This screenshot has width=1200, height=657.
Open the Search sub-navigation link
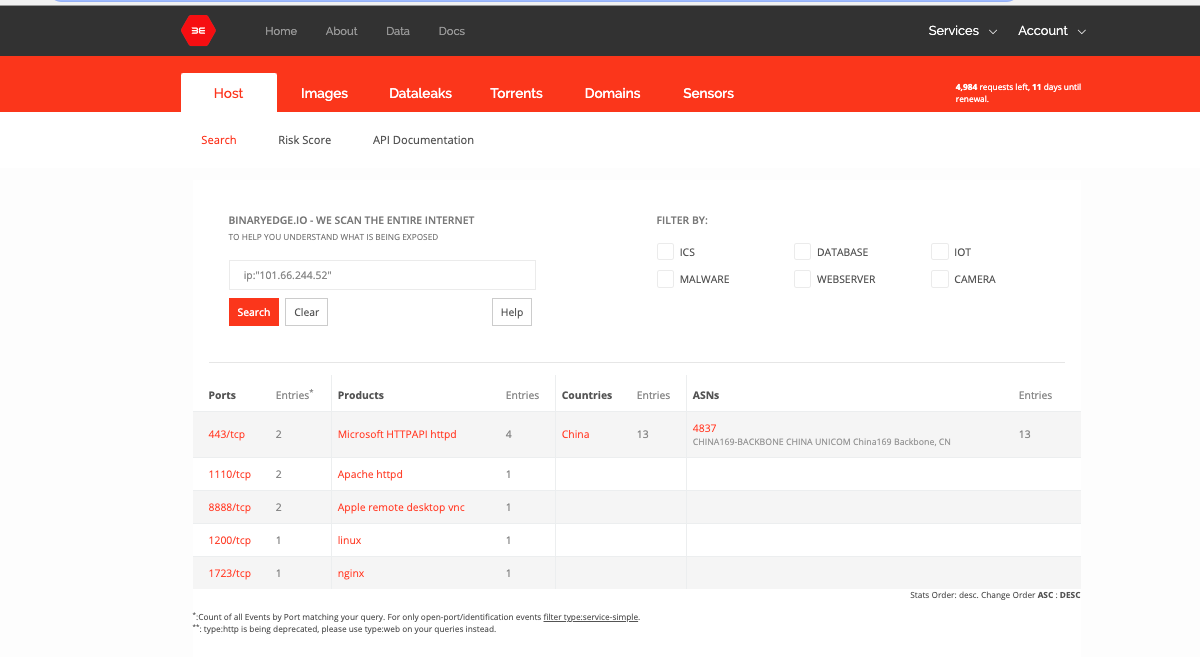point(219,140)
